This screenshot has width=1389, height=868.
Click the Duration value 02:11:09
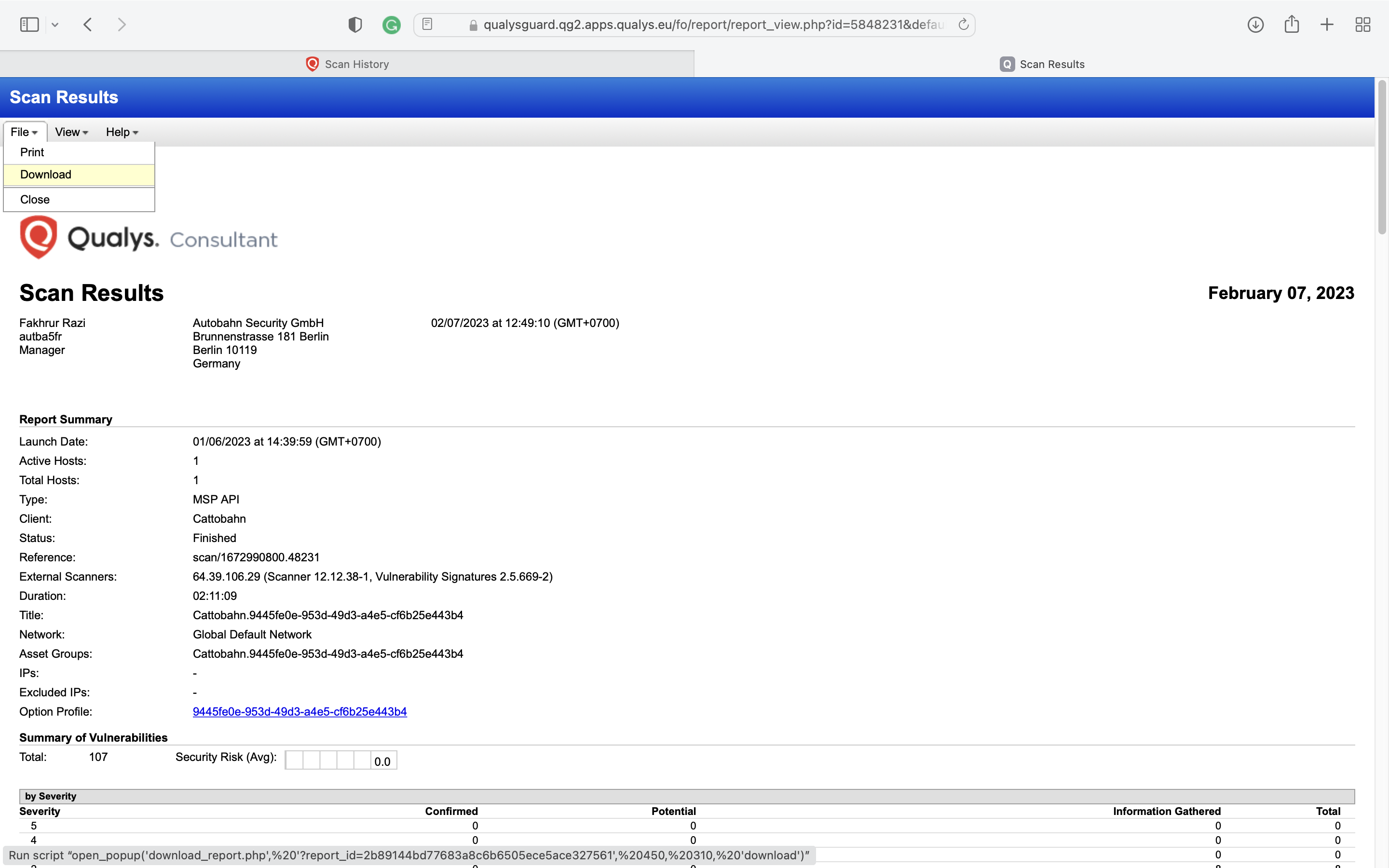coord(215,596)
